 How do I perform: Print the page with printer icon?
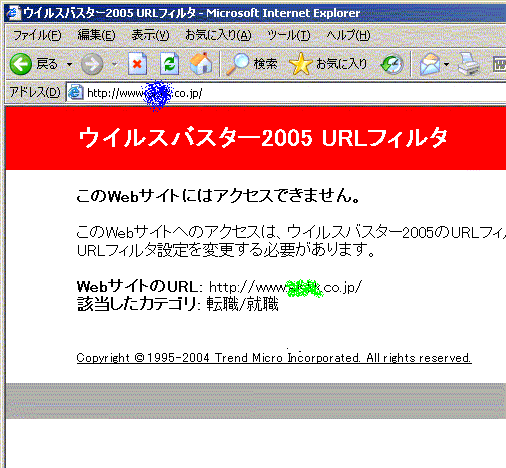point(469,64)
